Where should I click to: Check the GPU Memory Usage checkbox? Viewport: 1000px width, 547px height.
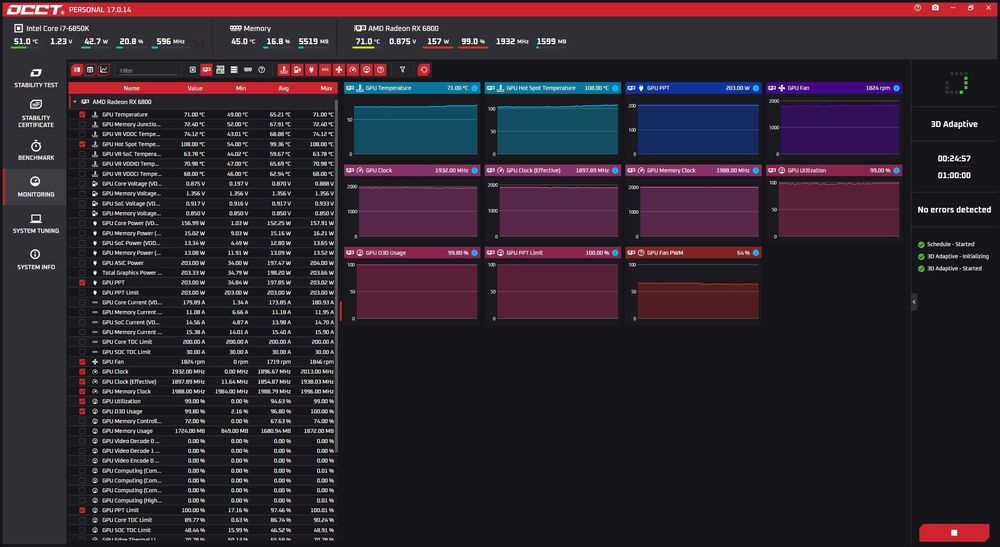[x=82, y=431]
